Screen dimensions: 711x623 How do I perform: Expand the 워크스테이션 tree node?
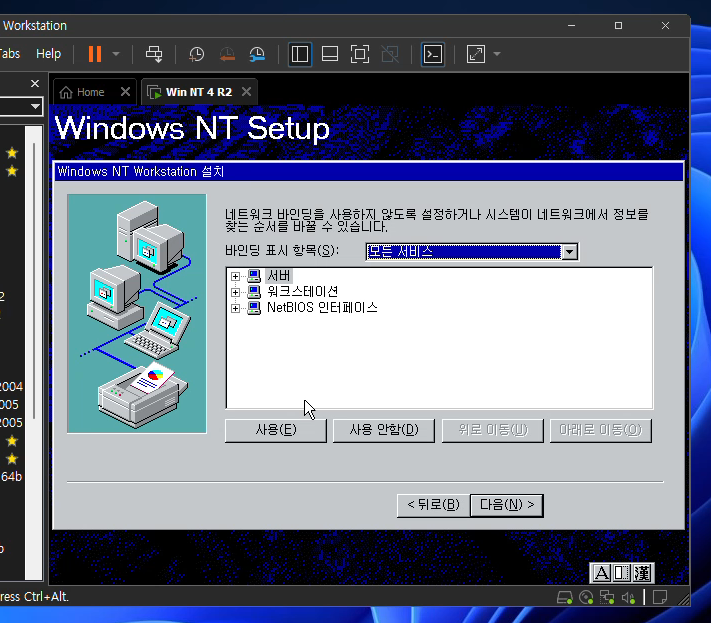pos(235,292)
